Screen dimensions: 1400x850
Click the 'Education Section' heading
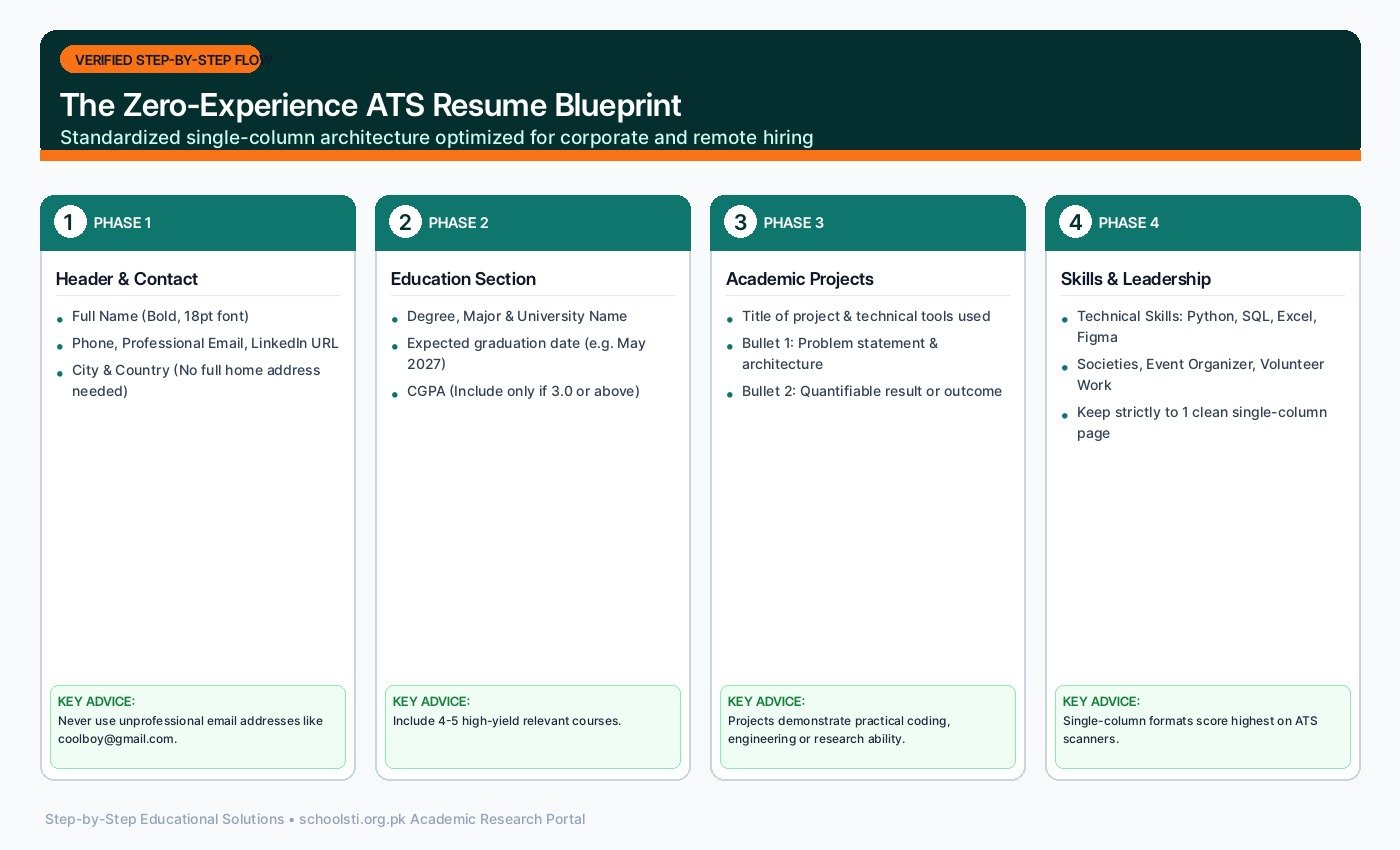(463, 279)
